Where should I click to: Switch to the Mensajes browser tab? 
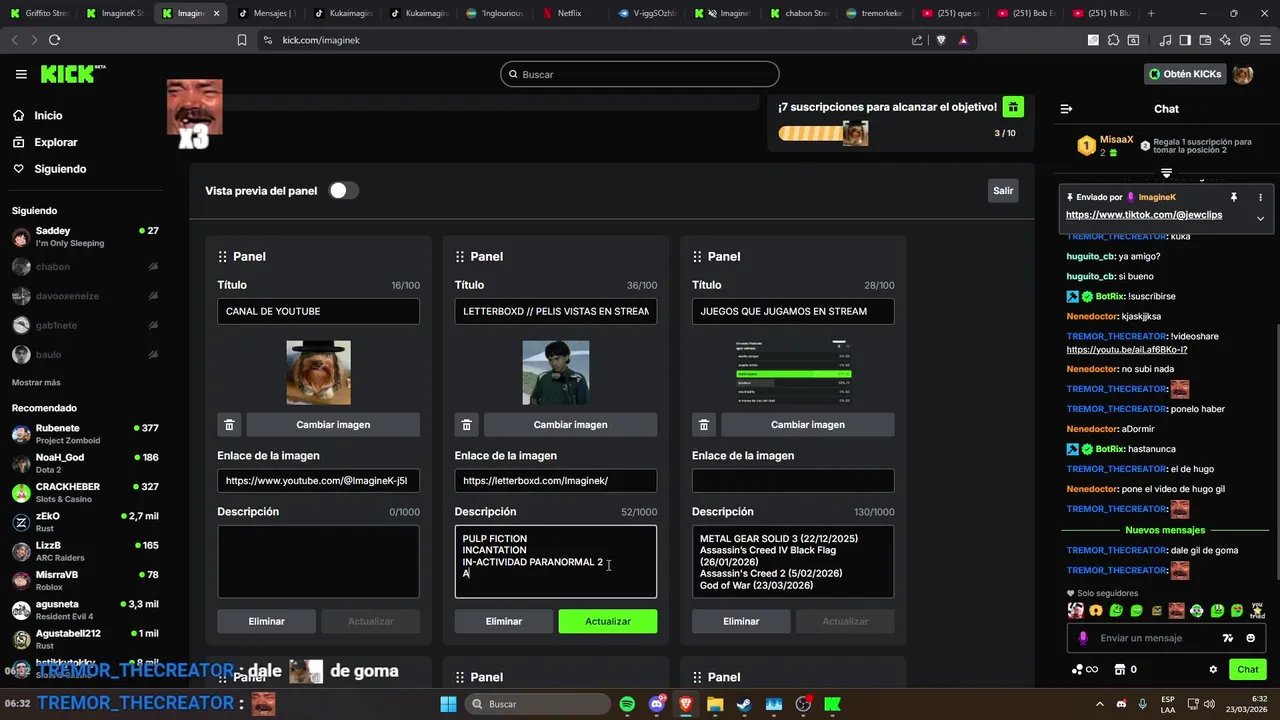(x=265, y=13)
